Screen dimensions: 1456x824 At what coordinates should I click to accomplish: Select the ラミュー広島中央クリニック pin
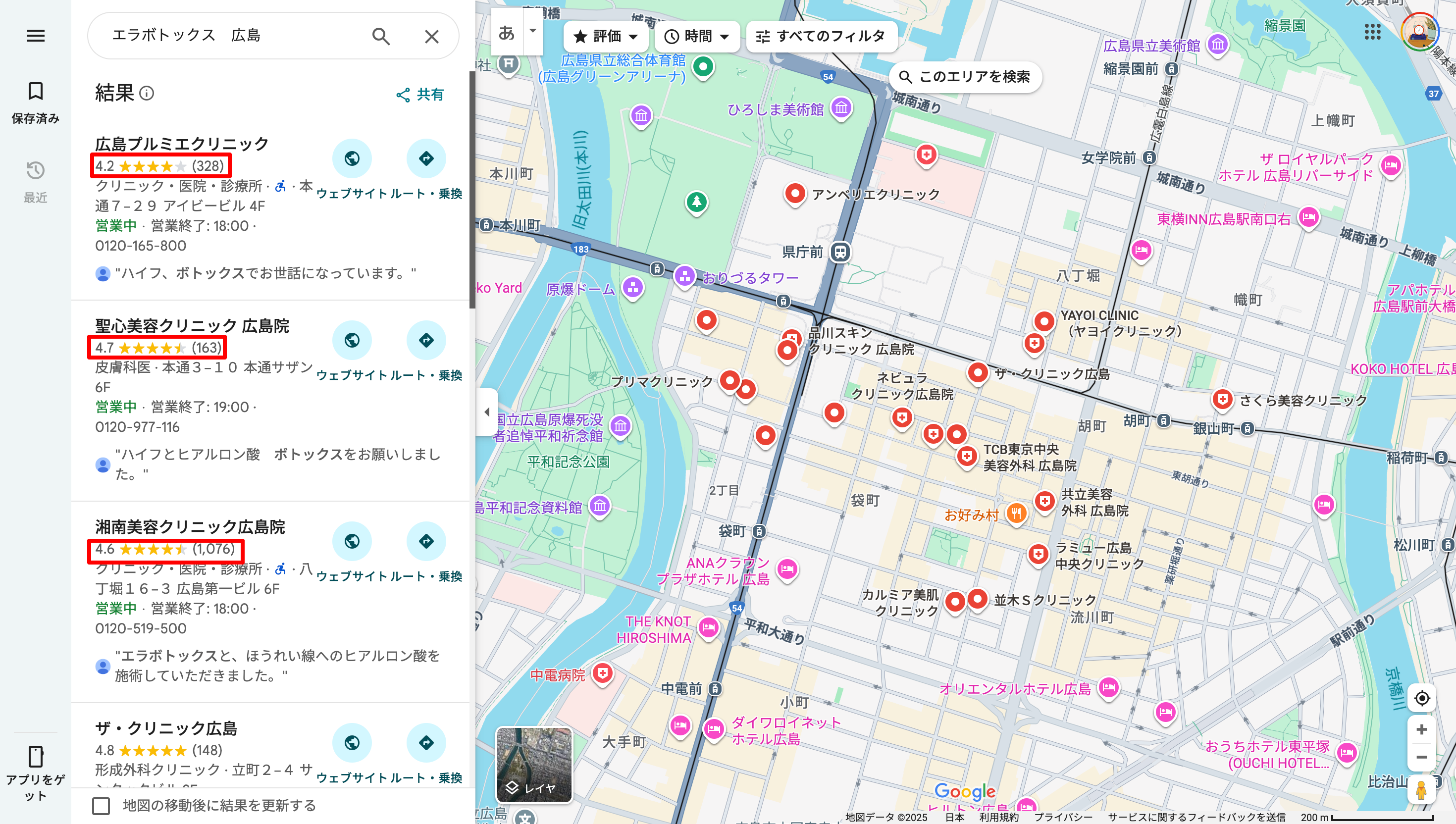tap(1038, 555)
